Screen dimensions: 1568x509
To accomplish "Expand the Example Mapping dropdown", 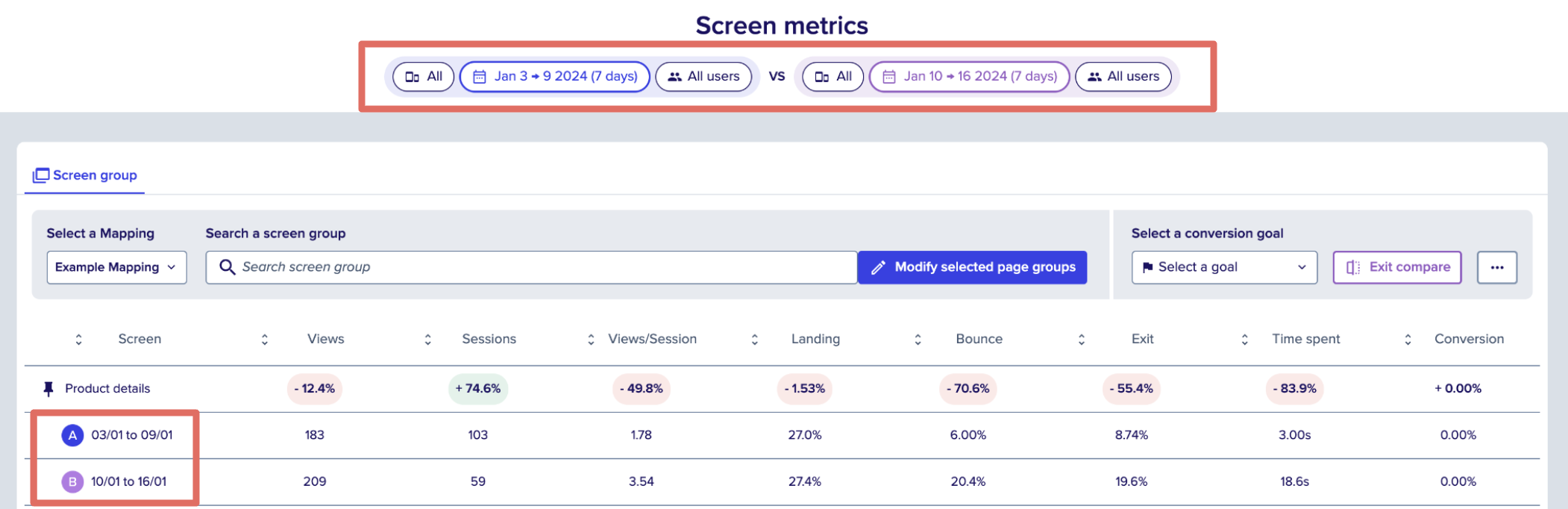I will tap(116, 267).
